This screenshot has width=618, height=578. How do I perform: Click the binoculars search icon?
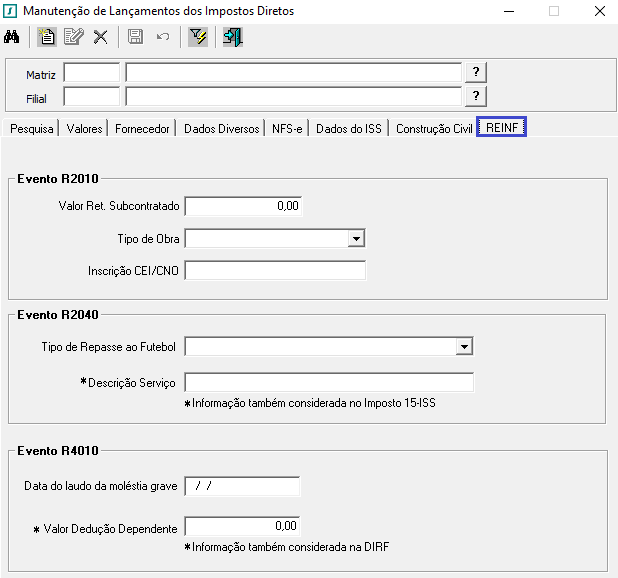click(x=14, y=38)
